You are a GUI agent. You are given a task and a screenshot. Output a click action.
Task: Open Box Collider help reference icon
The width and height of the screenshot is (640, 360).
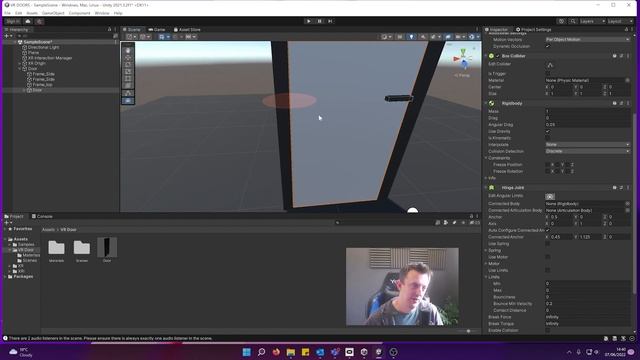[x=614, y=56]
